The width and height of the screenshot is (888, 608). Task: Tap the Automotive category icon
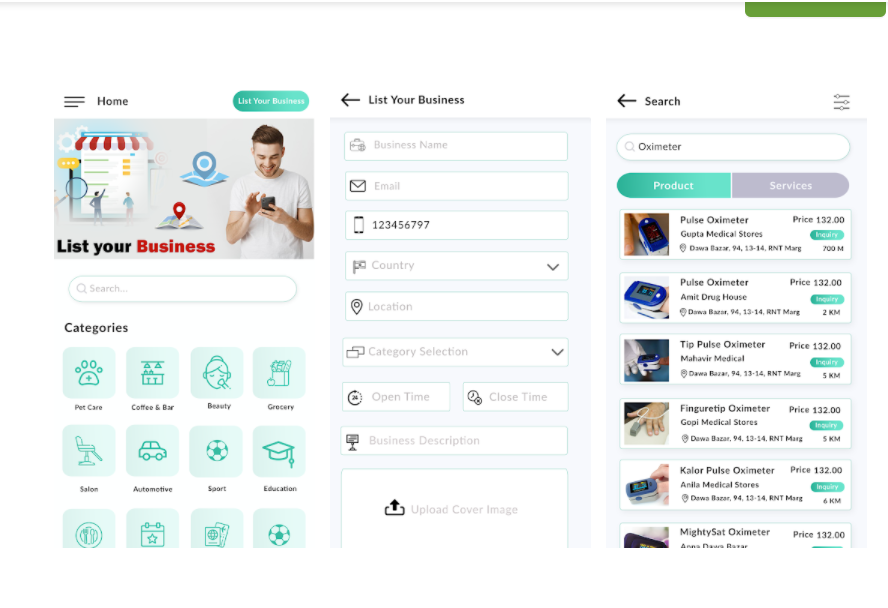point(152,452)
